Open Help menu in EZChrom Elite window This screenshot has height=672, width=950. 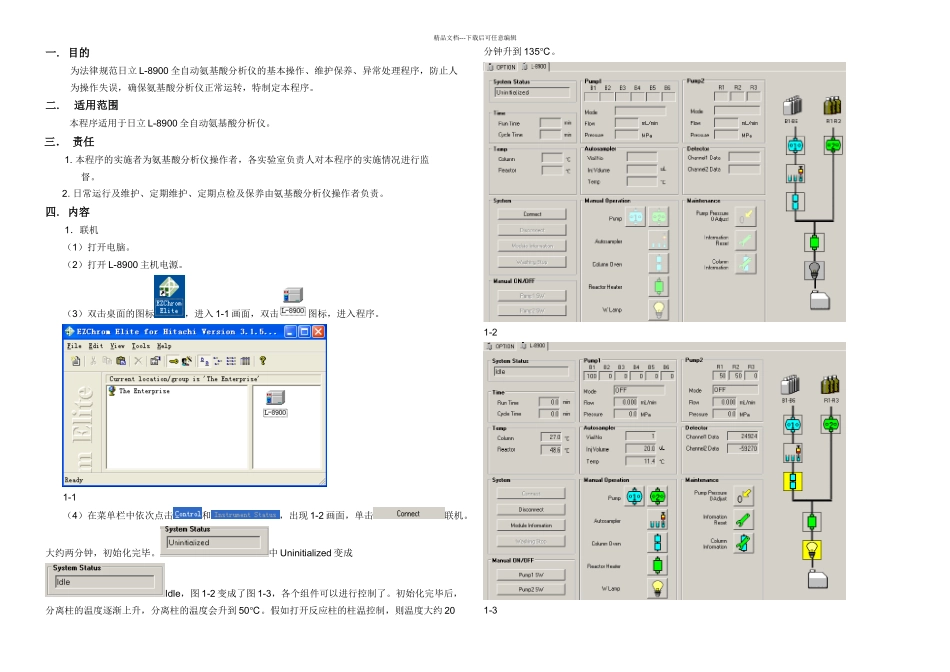pos(164,346)
